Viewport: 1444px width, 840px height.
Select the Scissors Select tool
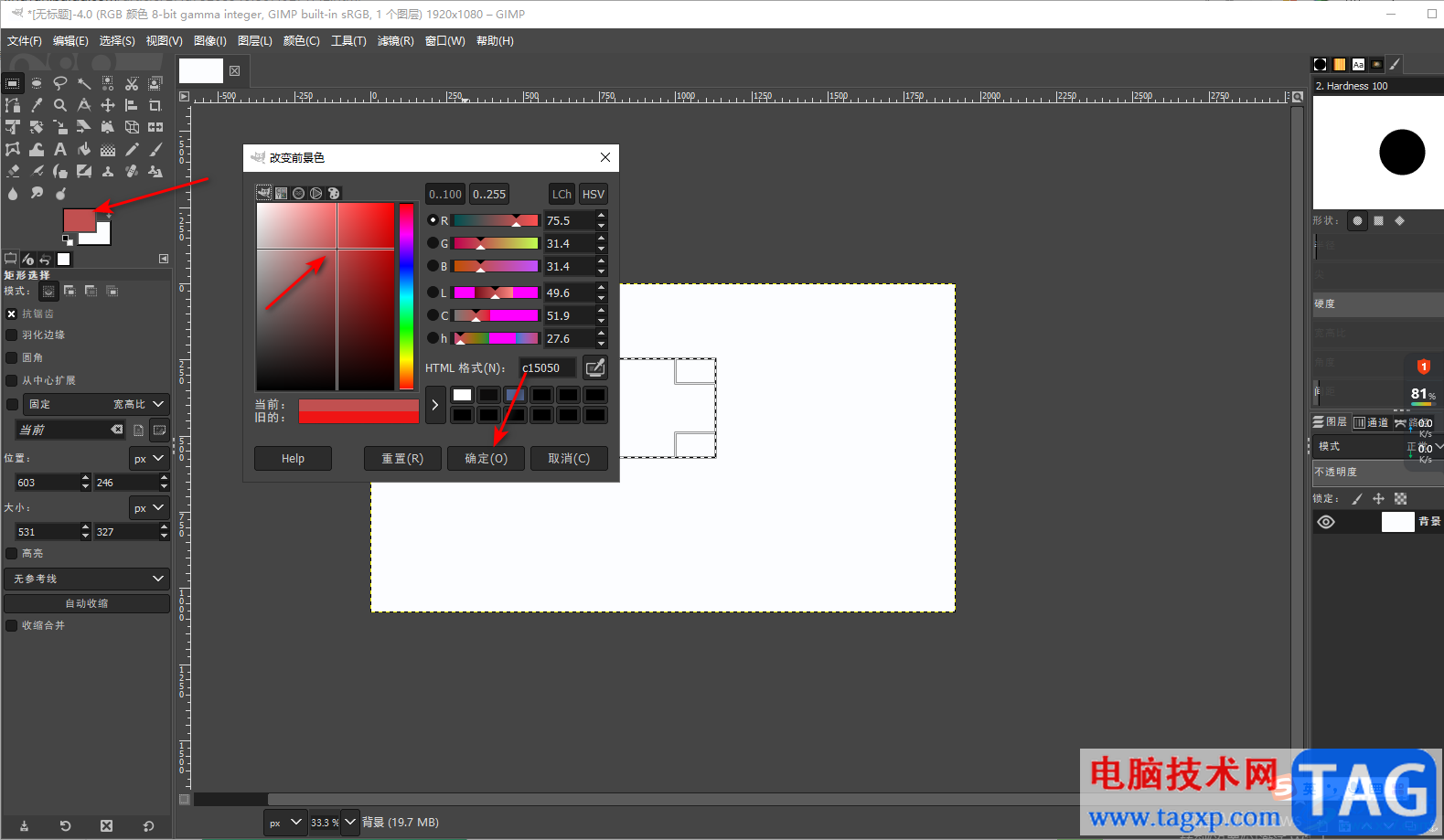[132, 83]
